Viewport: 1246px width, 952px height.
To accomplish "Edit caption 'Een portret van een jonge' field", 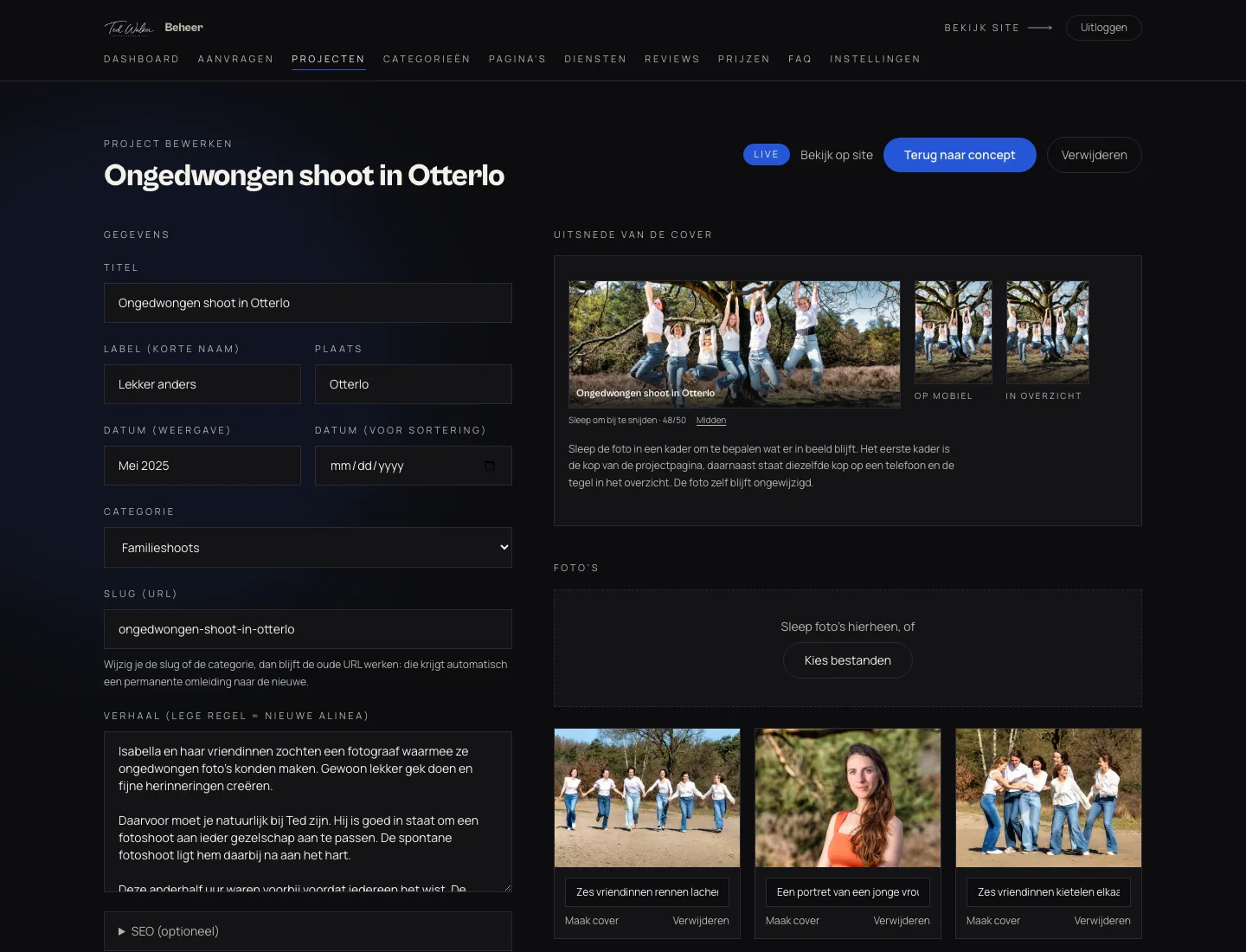I will [848, 892].
